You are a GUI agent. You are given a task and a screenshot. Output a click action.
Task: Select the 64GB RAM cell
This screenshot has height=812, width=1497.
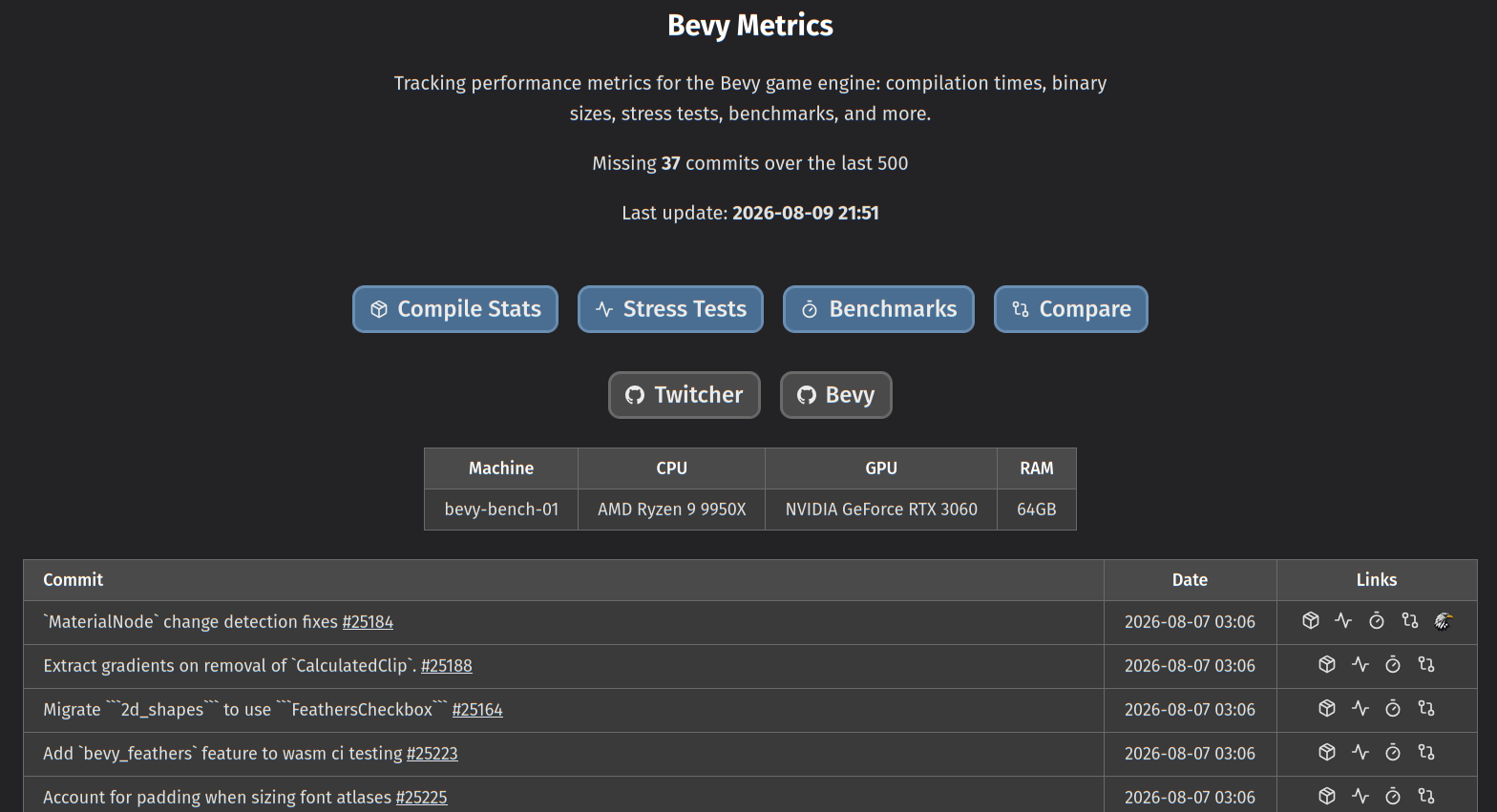tap(1037, 510)
